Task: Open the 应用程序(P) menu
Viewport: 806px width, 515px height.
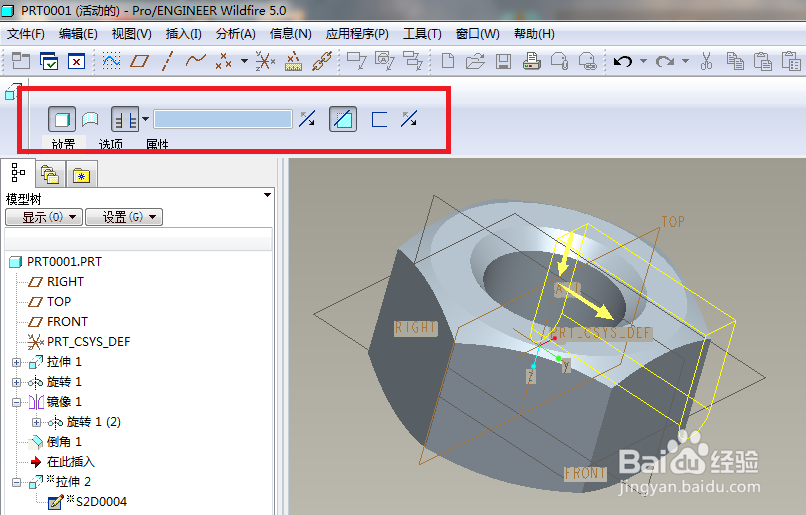Action: click(357, 34)
